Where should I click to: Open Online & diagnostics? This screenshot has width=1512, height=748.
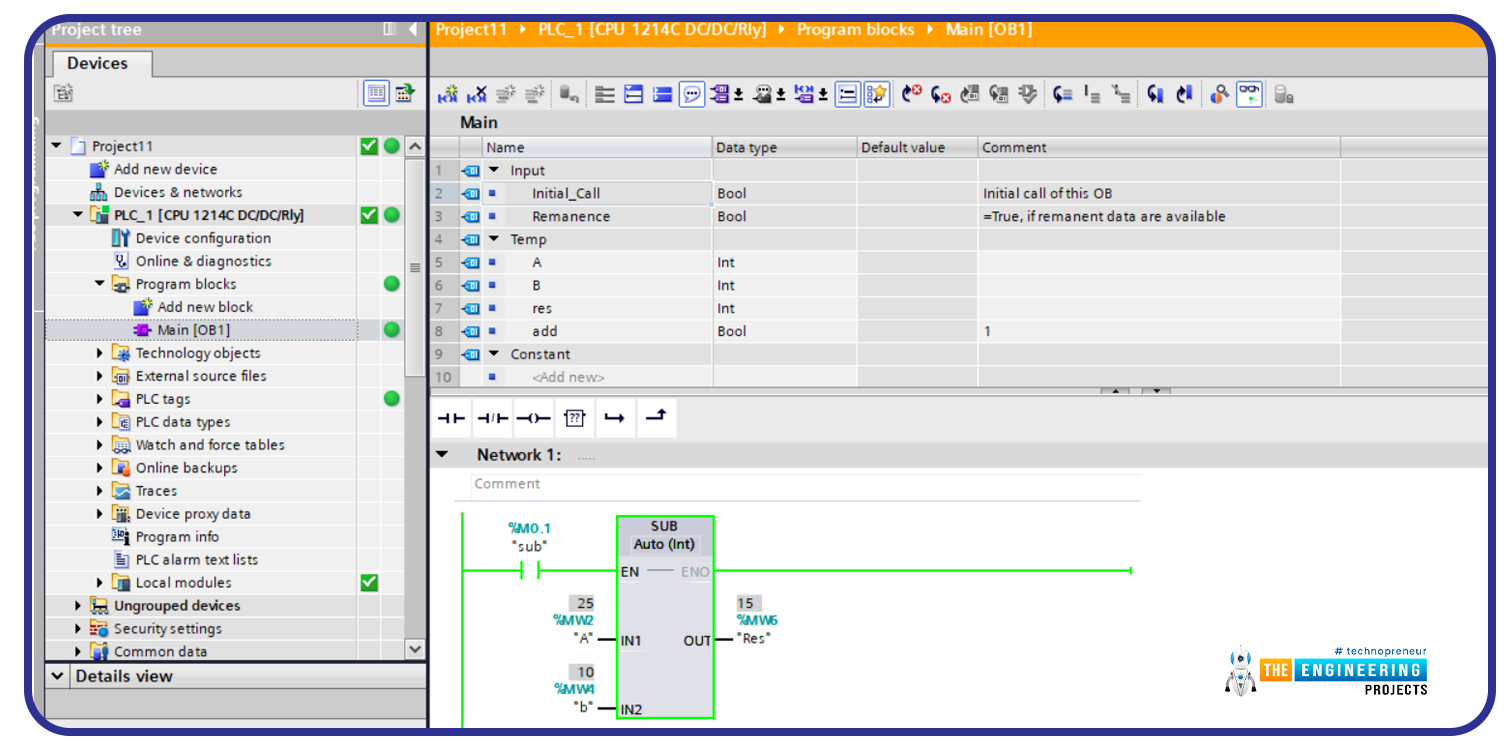tap(203, 261)
